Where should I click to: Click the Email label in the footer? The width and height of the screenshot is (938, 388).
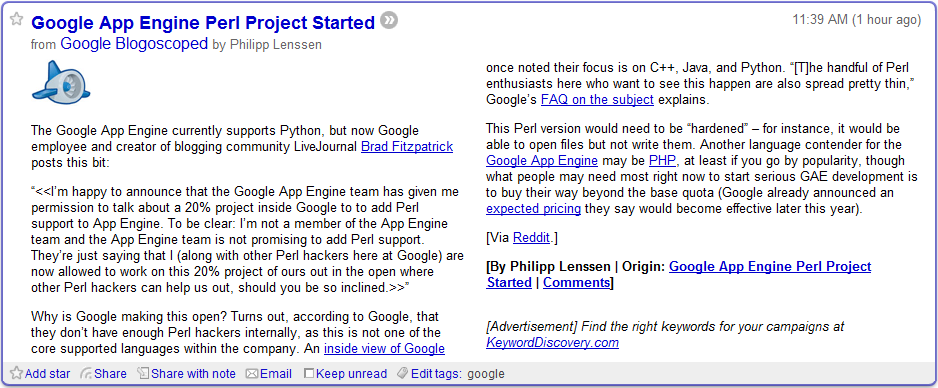point(276,374)
